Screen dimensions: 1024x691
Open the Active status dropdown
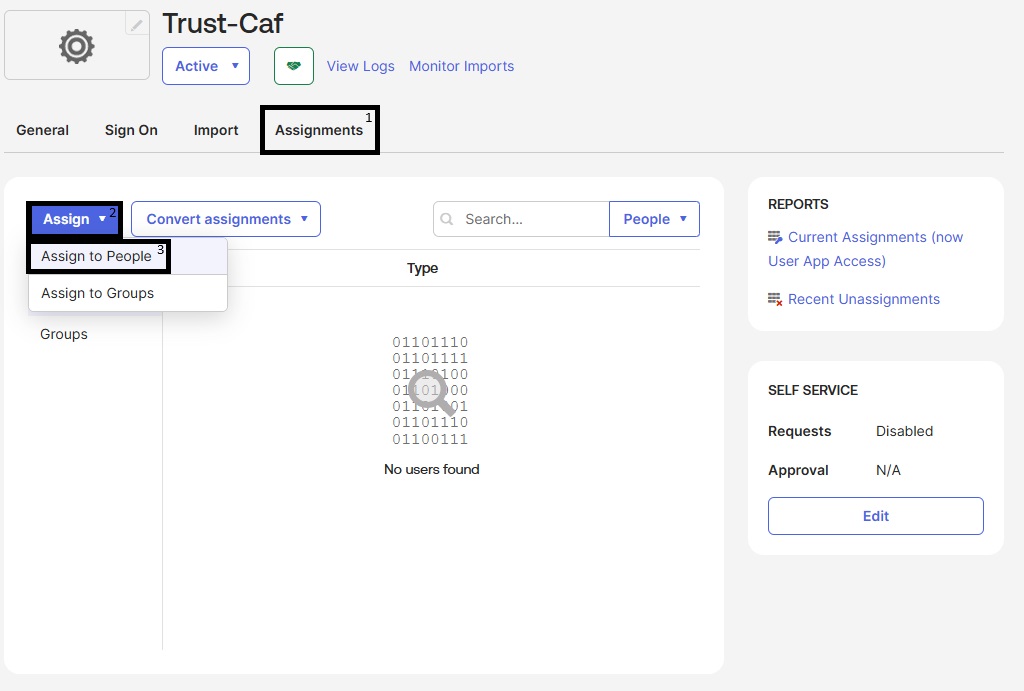(x=206, y=66)
